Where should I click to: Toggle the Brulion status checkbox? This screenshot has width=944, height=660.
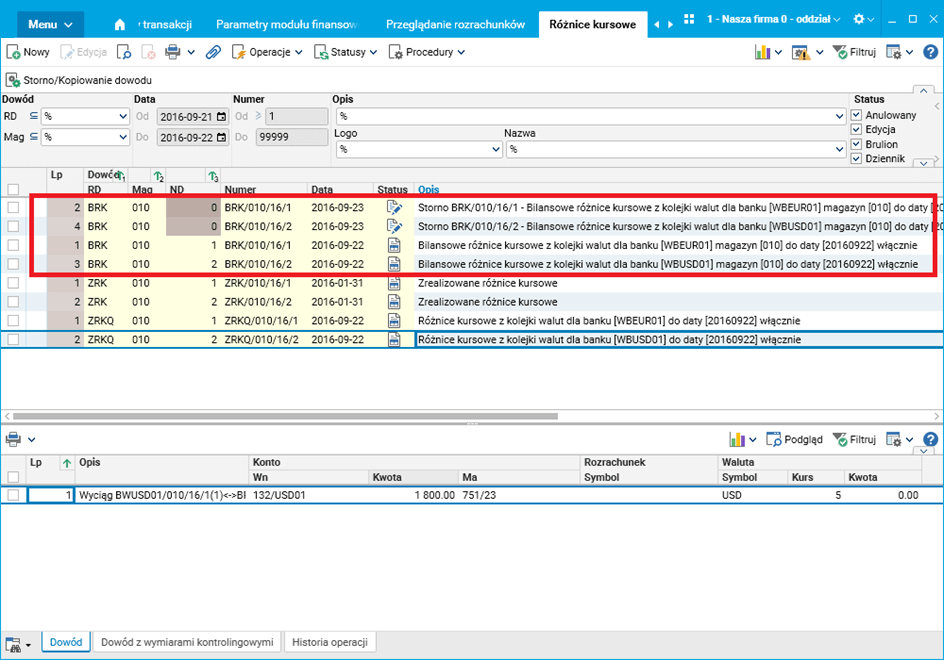point(856,144)
